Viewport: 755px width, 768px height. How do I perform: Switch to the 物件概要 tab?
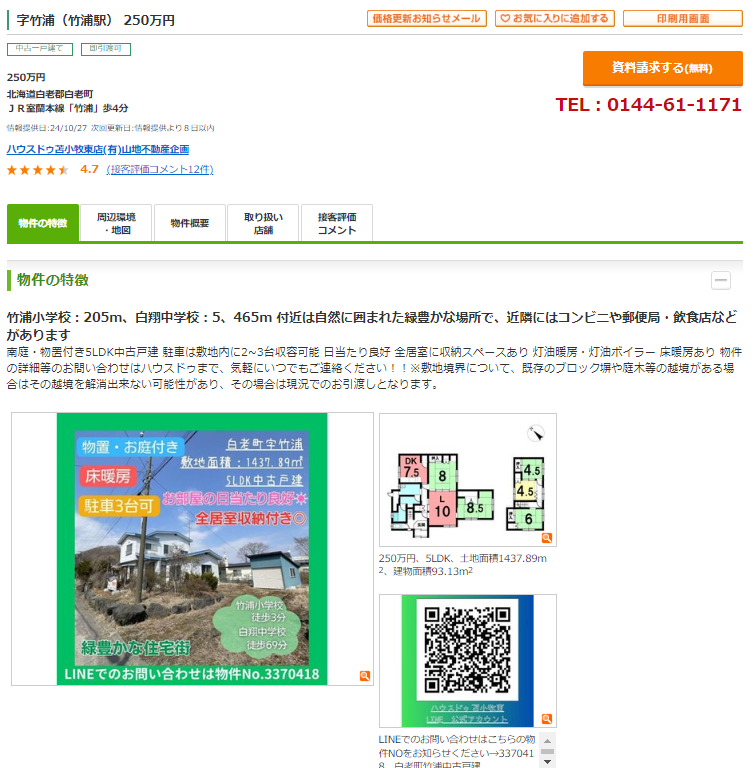click(x=190, y=223)
